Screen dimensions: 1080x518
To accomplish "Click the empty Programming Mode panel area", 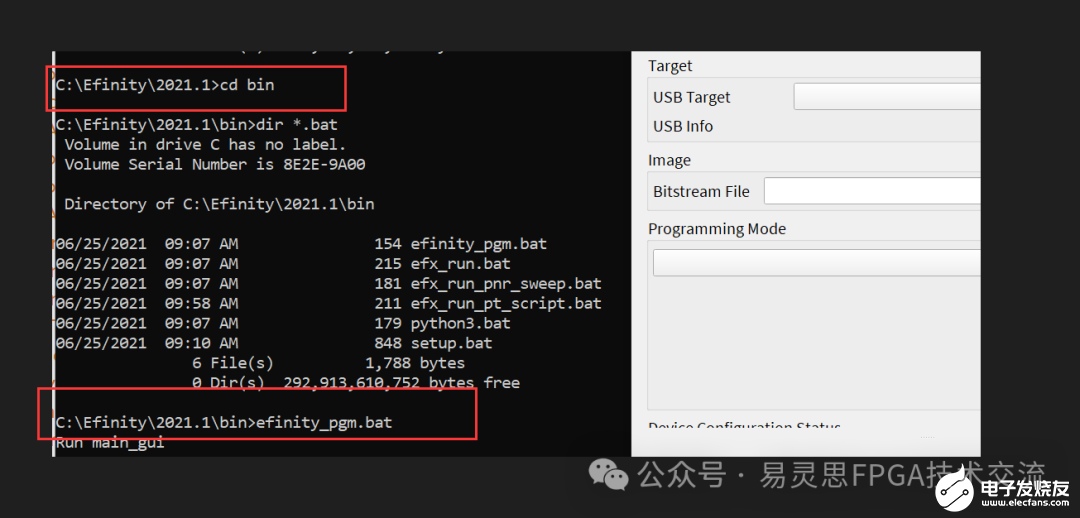I will 814,340.
